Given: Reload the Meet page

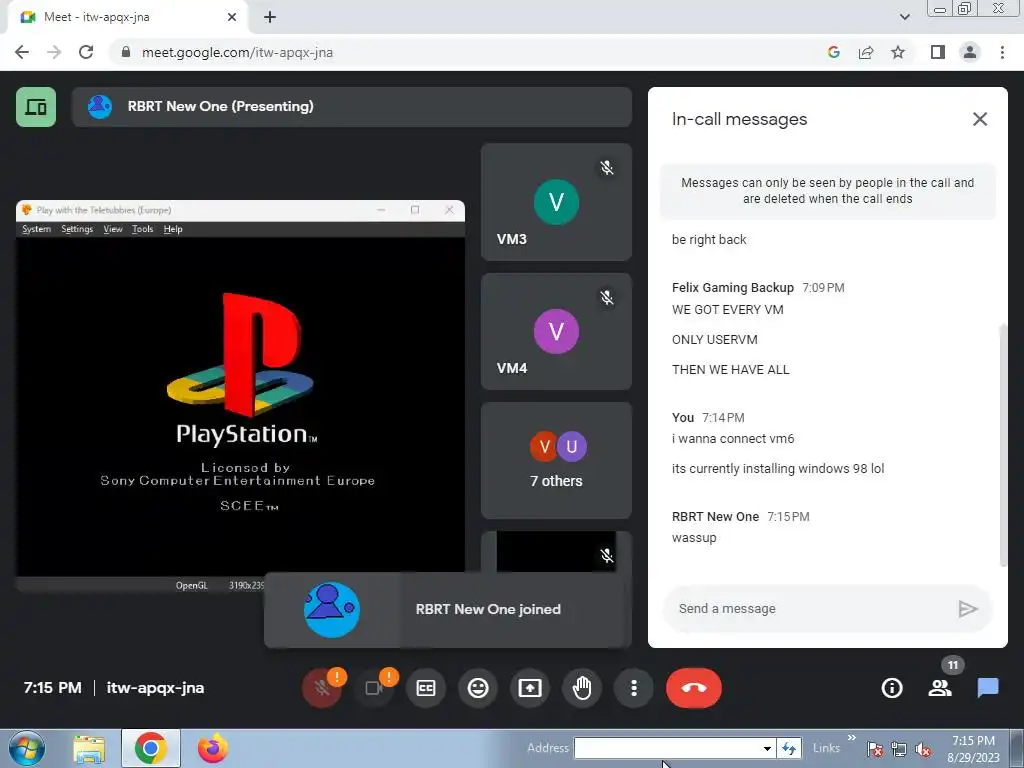Looking at the screenshot, I should click(x=86, y=52).
